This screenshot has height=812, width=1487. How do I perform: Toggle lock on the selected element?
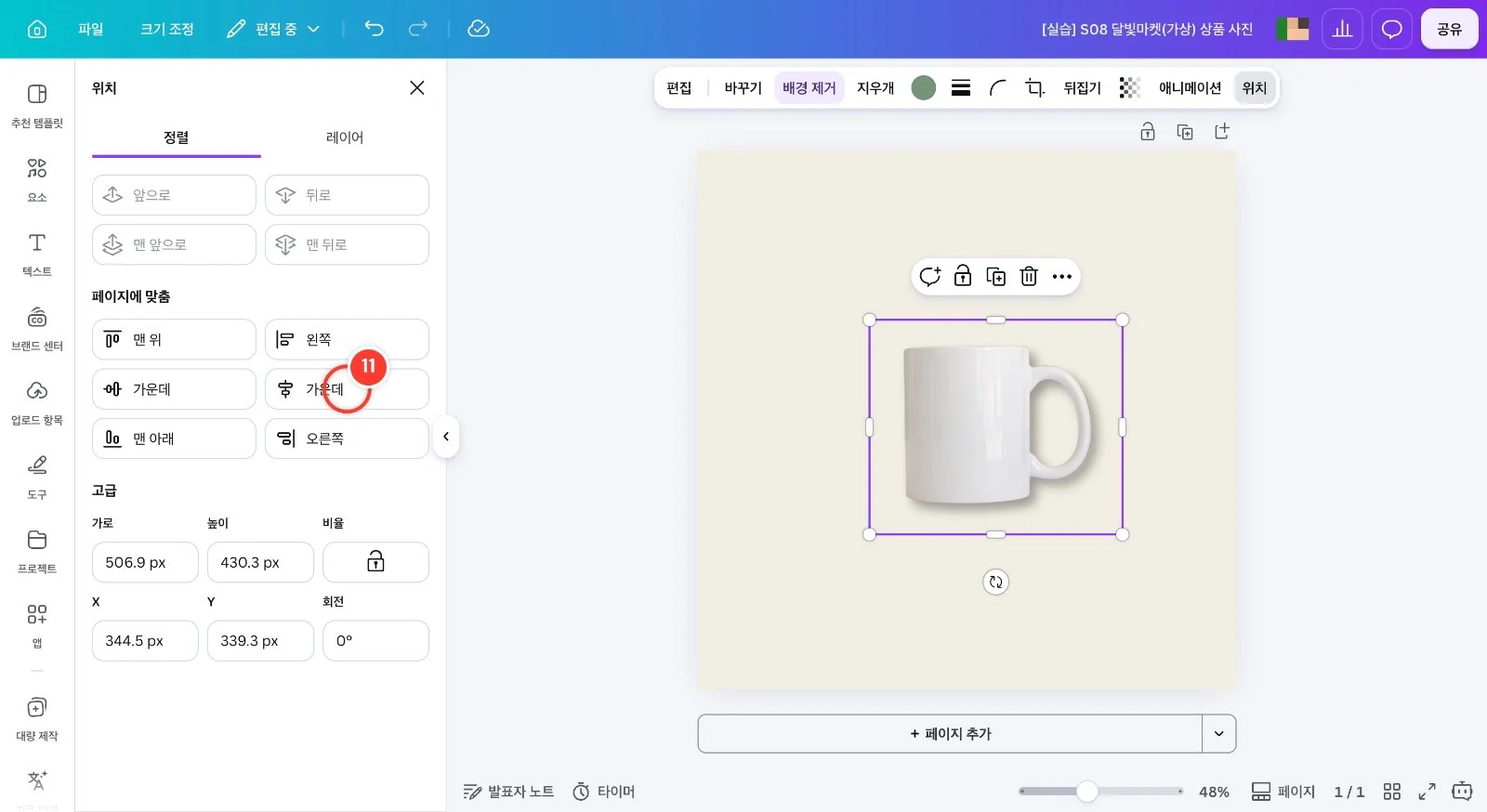tap(963, 276)
